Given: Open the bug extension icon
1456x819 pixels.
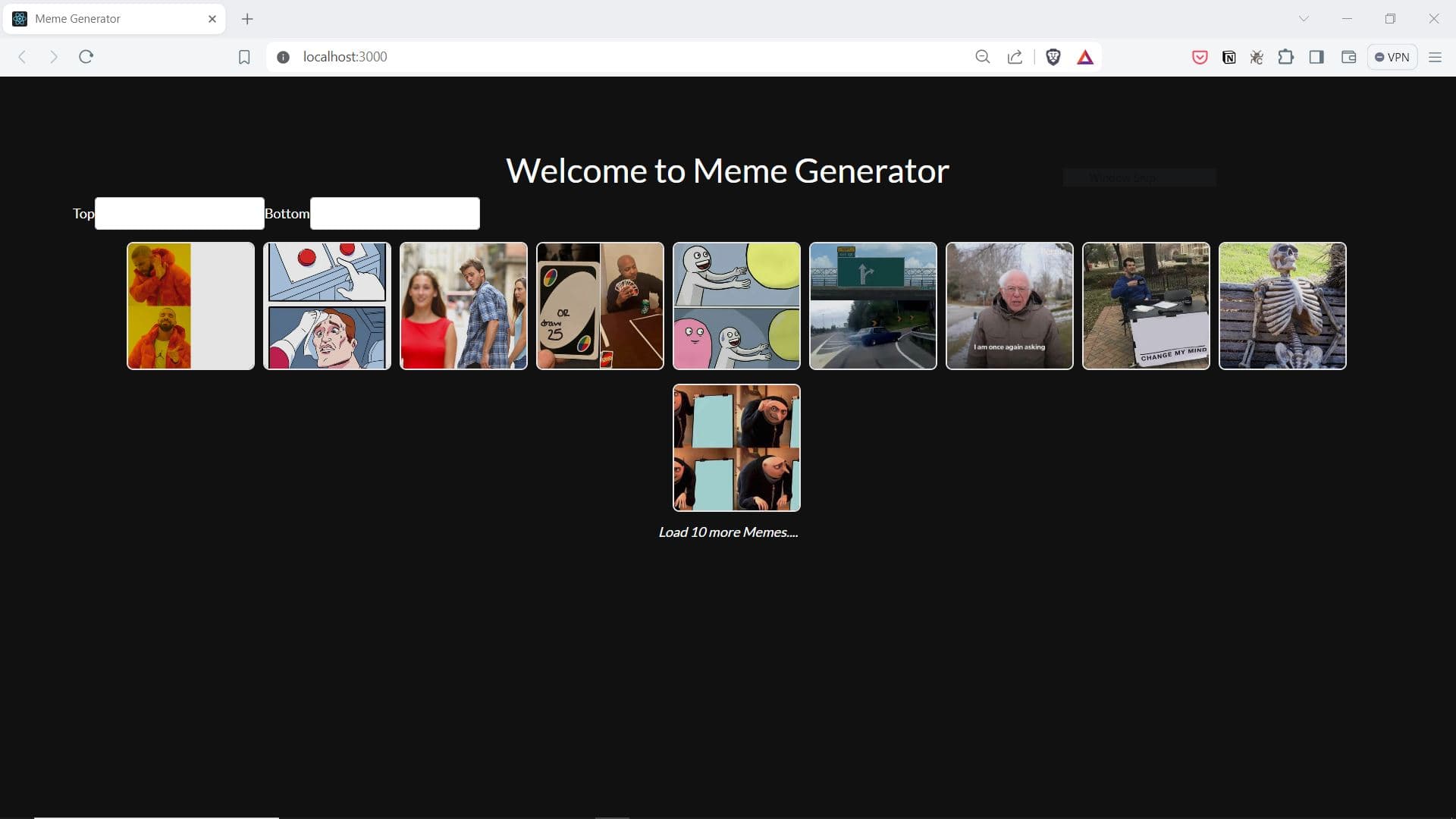Looking at the screenshot, I should pyautogui.click(x=1257, y=57).
